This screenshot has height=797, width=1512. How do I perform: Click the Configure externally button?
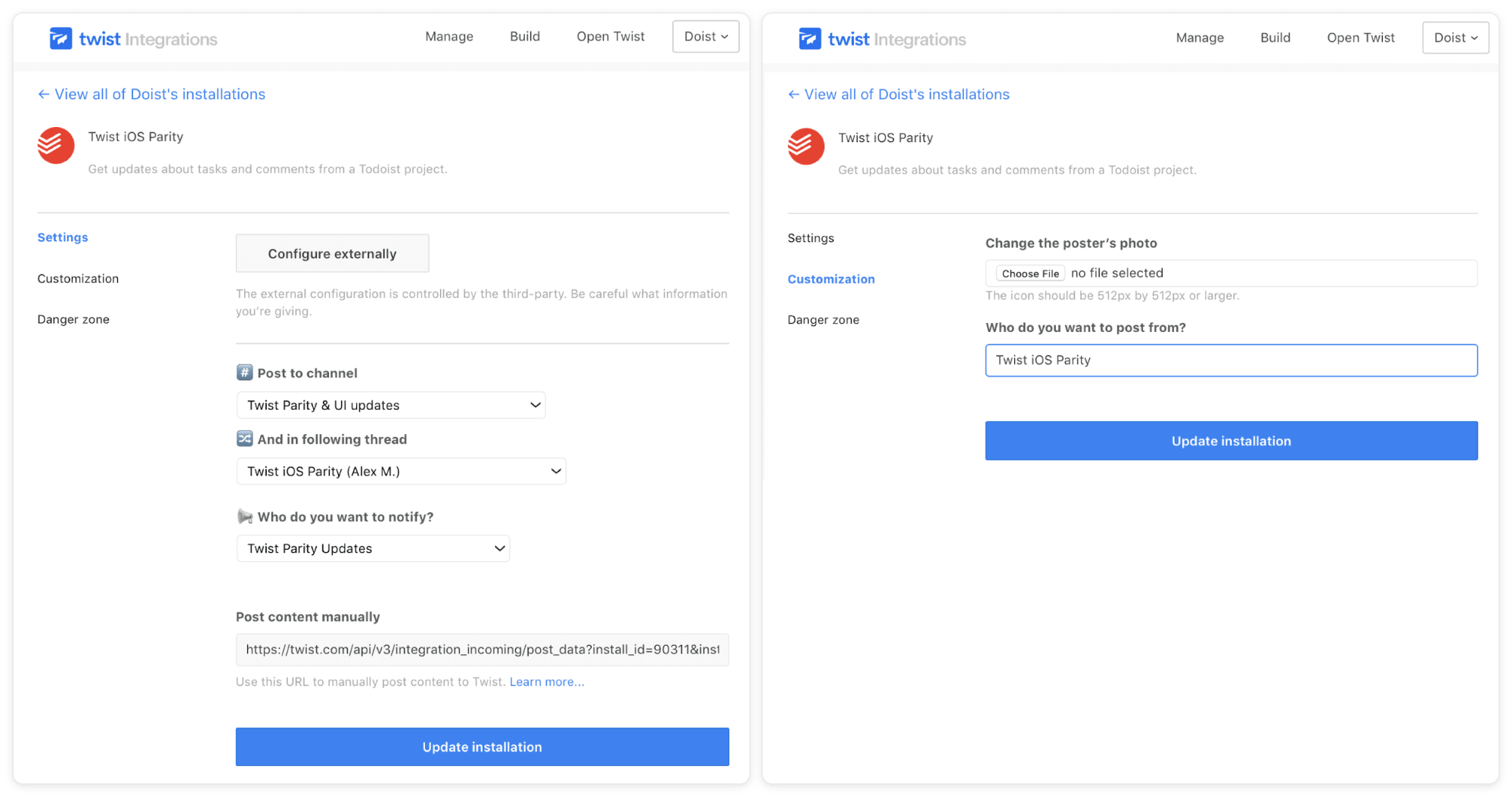(x=332, y=253)
